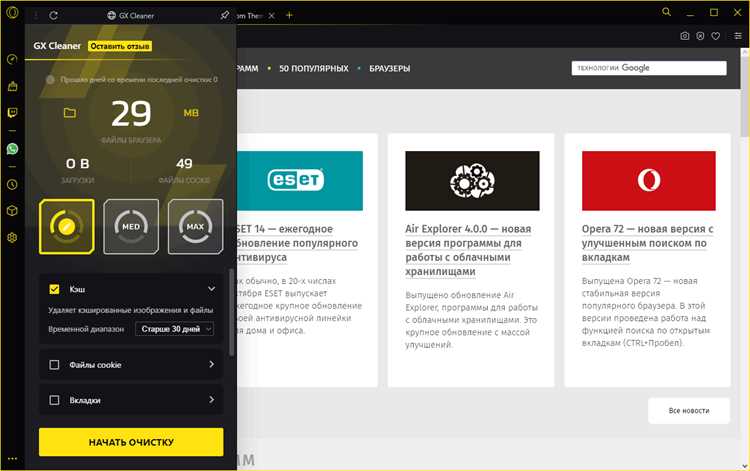The width and height of the screenshot is (750, 471).
Task: Select the MAX cleaning mode
Action: click(x=196, y=226)
